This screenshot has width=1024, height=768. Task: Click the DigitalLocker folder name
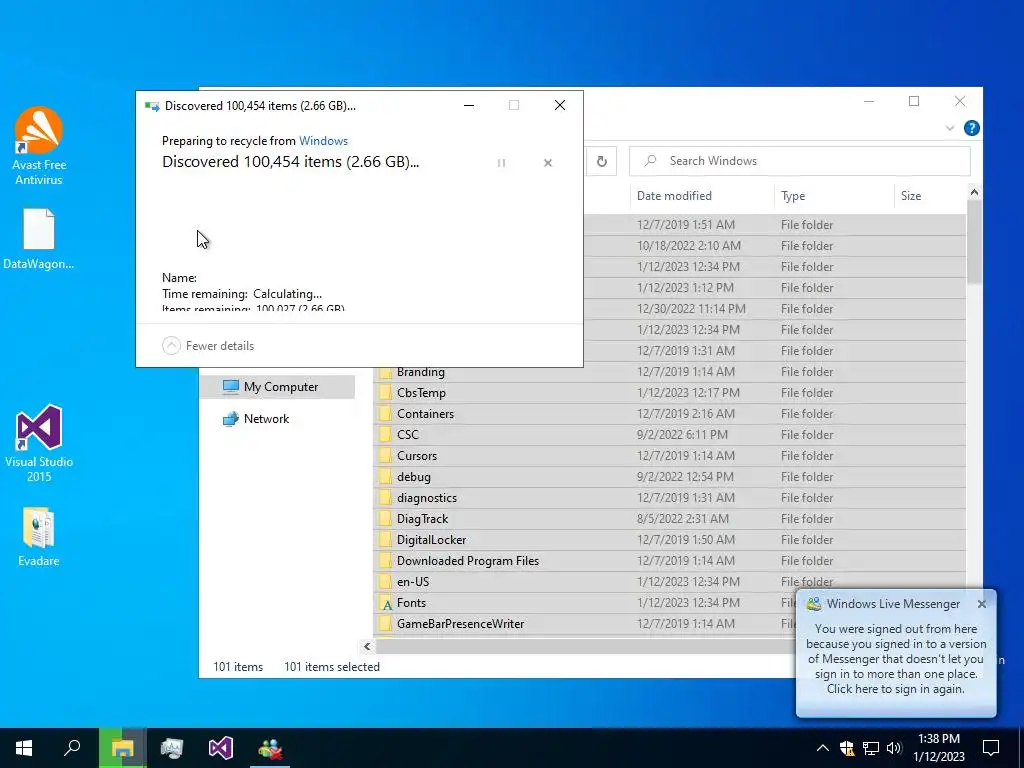coord(431,539)
